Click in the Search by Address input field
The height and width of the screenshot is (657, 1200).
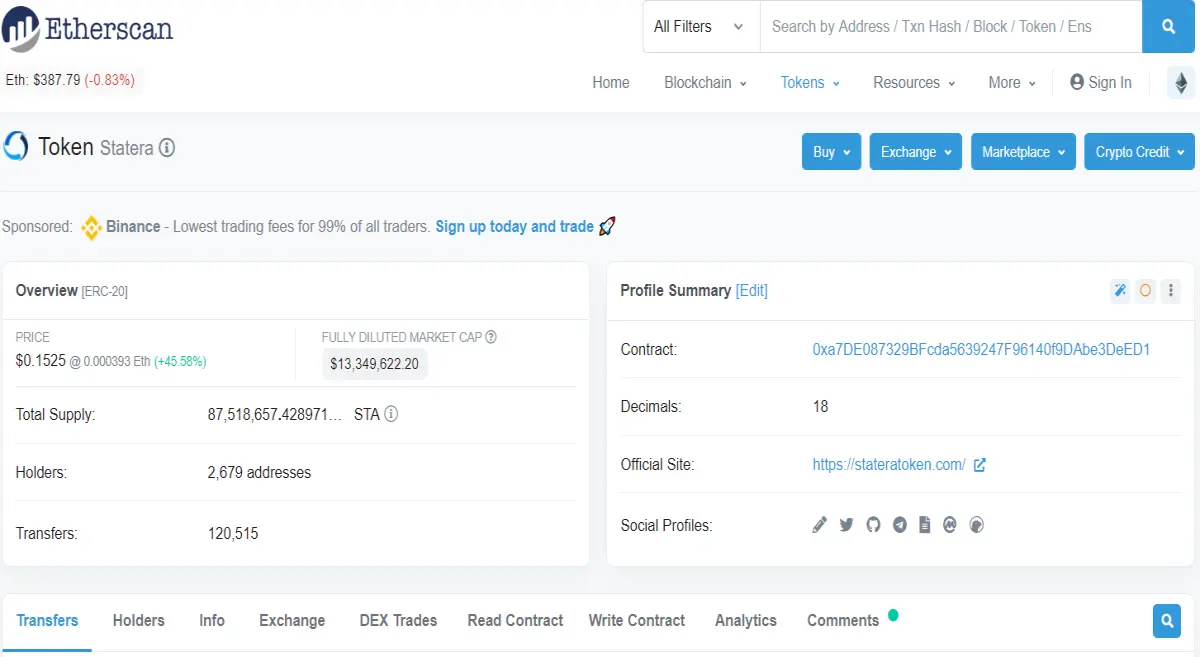click(x=951, y=27)
